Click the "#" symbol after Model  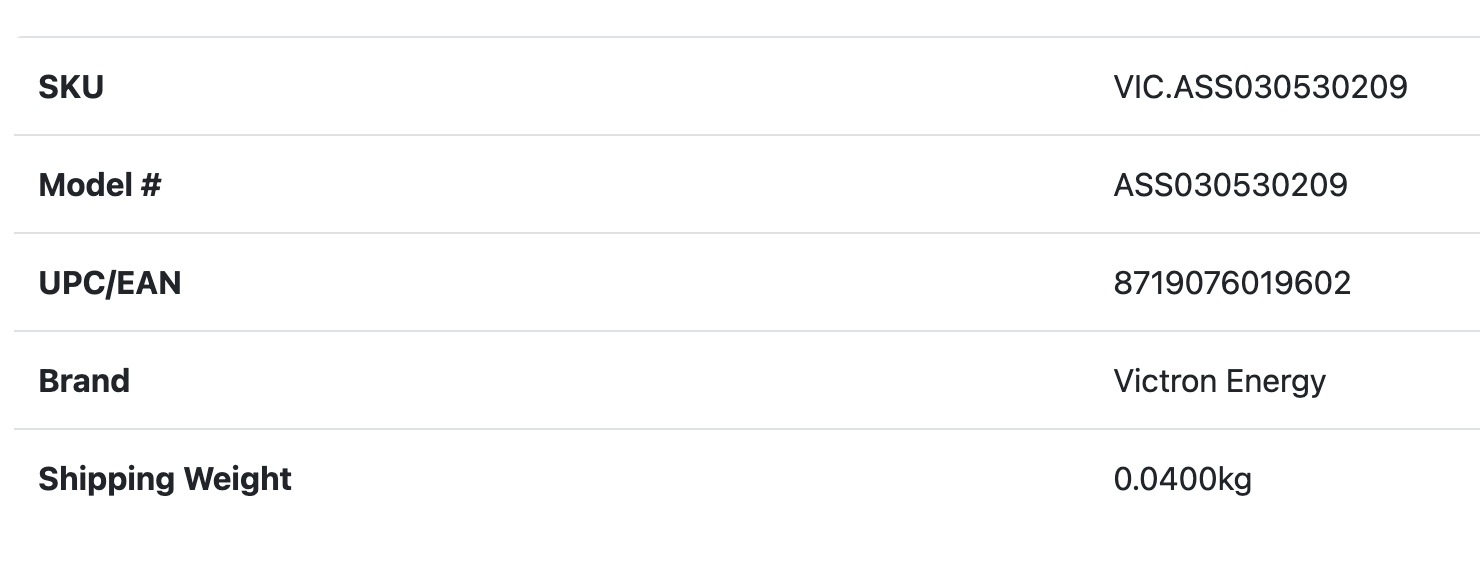point(150,185)
